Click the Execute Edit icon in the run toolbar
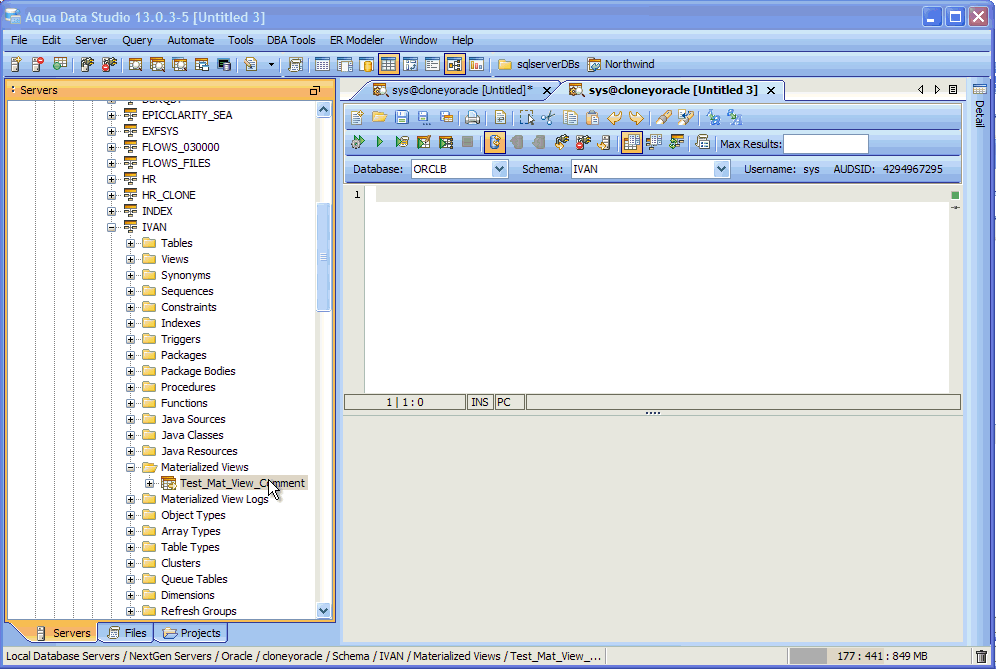 [x=424, y=142]
